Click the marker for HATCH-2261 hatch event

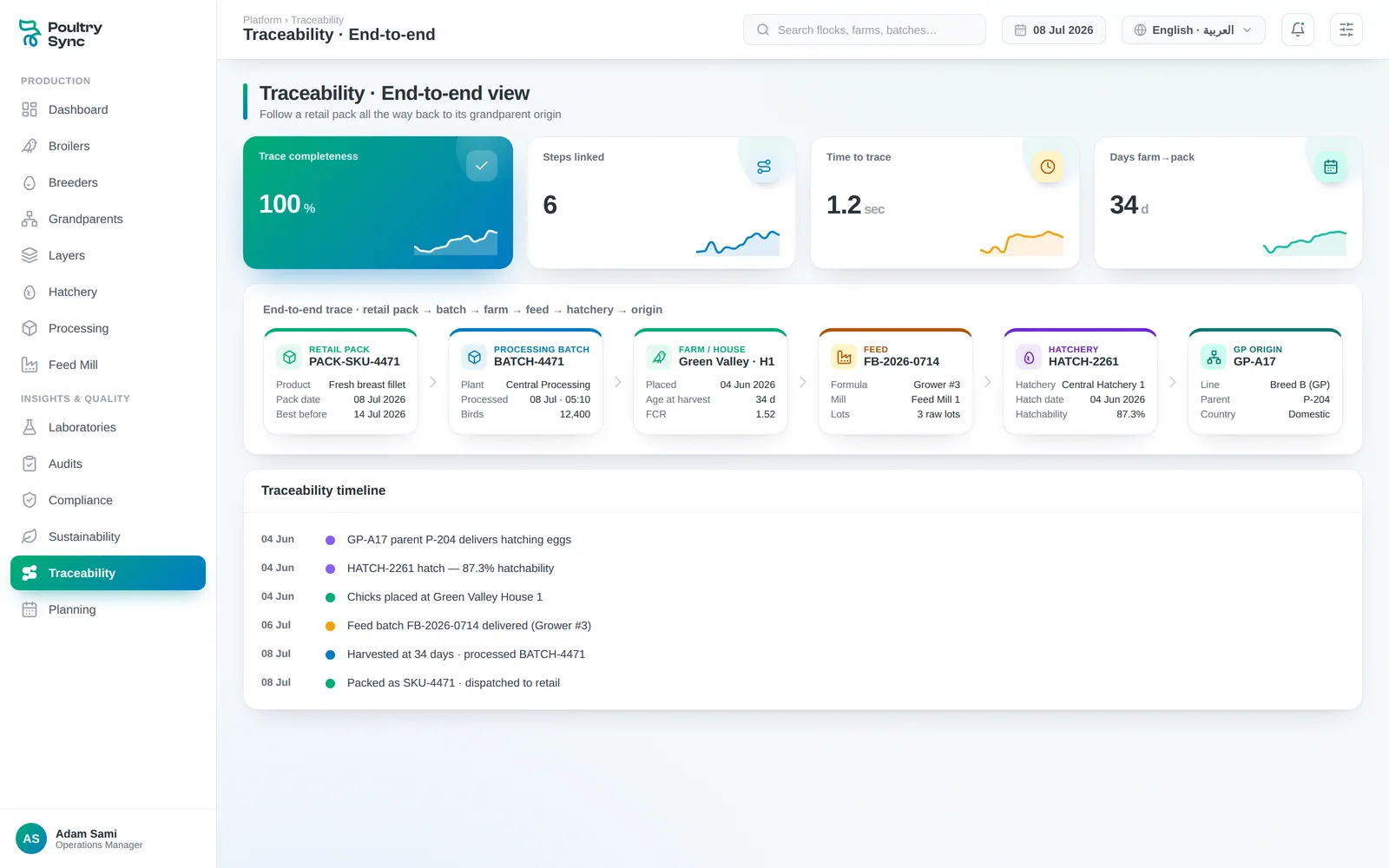(330, 569)
